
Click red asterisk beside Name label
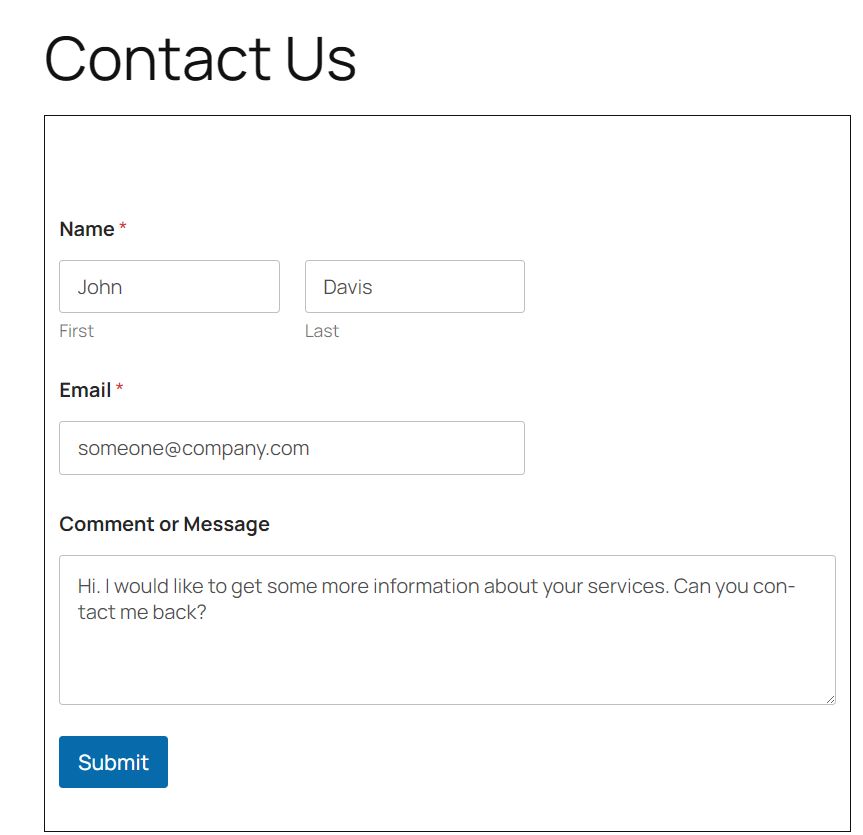pos(123,229)
